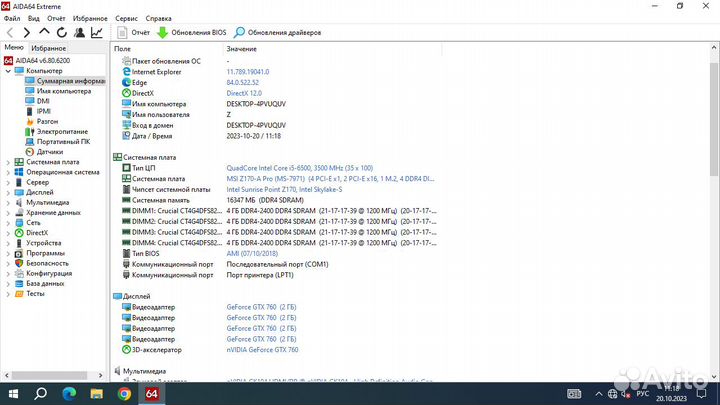Switch to the Меню tab

point(14,47)
